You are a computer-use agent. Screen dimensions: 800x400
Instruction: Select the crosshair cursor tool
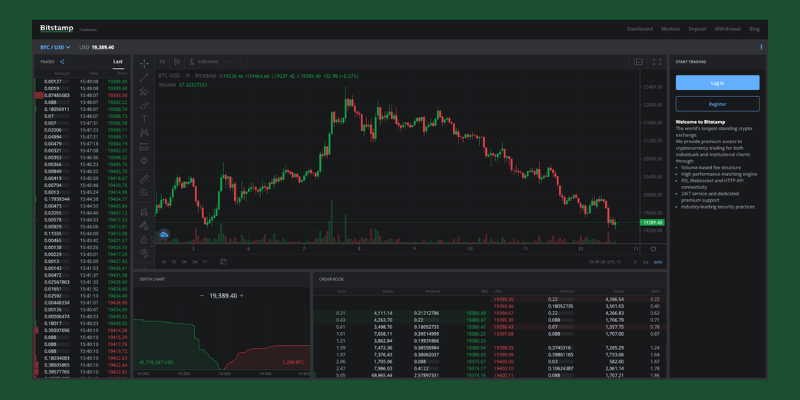(x=145, y=62)
